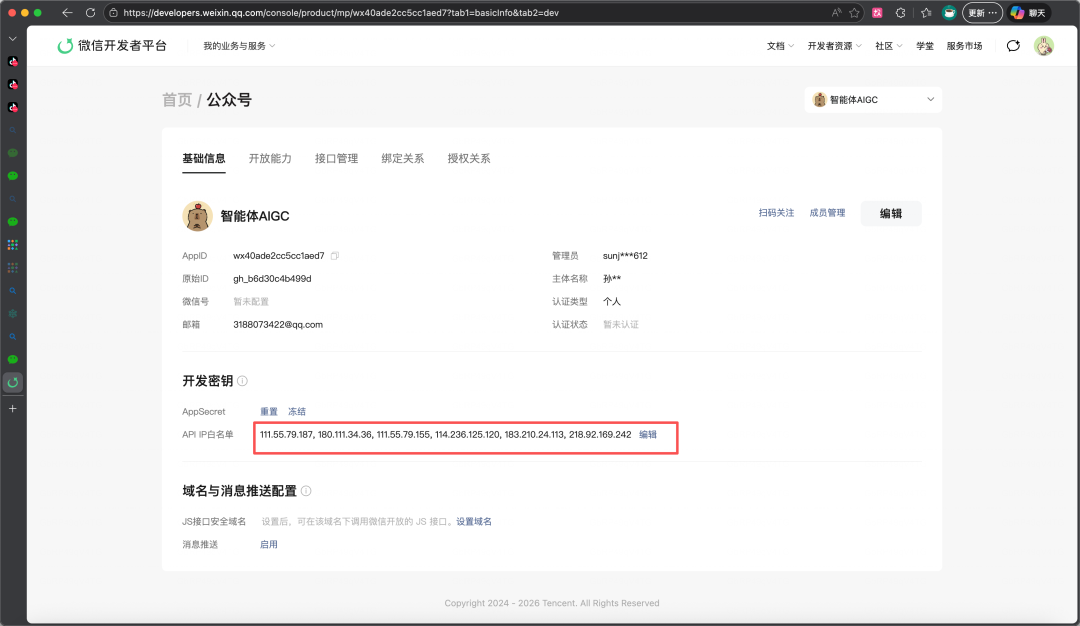Click the browser address bar URL

[341, 12]
